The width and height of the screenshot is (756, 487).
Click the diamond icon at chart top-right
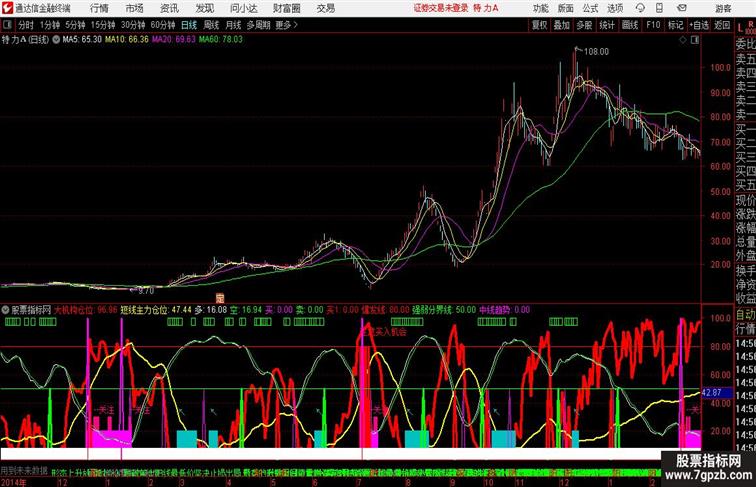pyautogui.click(x=683, y=40)
